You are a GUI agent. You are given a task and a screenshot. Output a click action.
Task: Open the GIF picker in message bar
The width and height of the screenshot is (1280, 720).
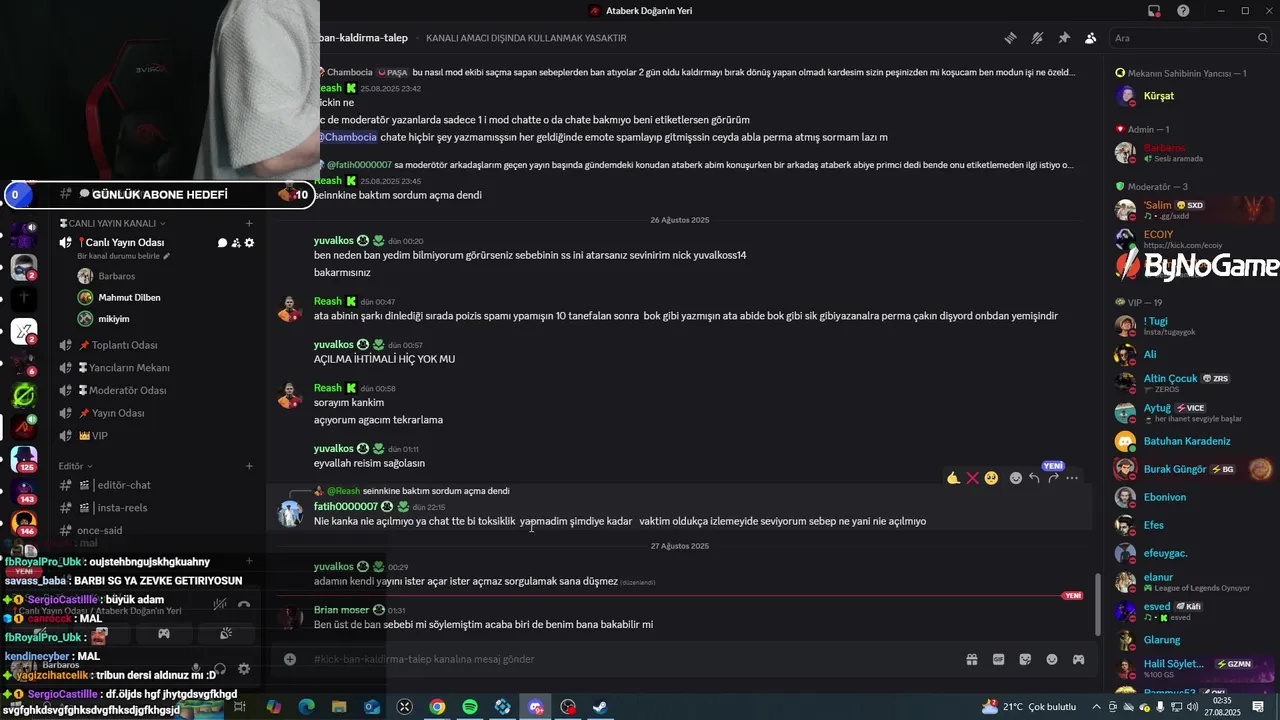click(x=998, y=659)
